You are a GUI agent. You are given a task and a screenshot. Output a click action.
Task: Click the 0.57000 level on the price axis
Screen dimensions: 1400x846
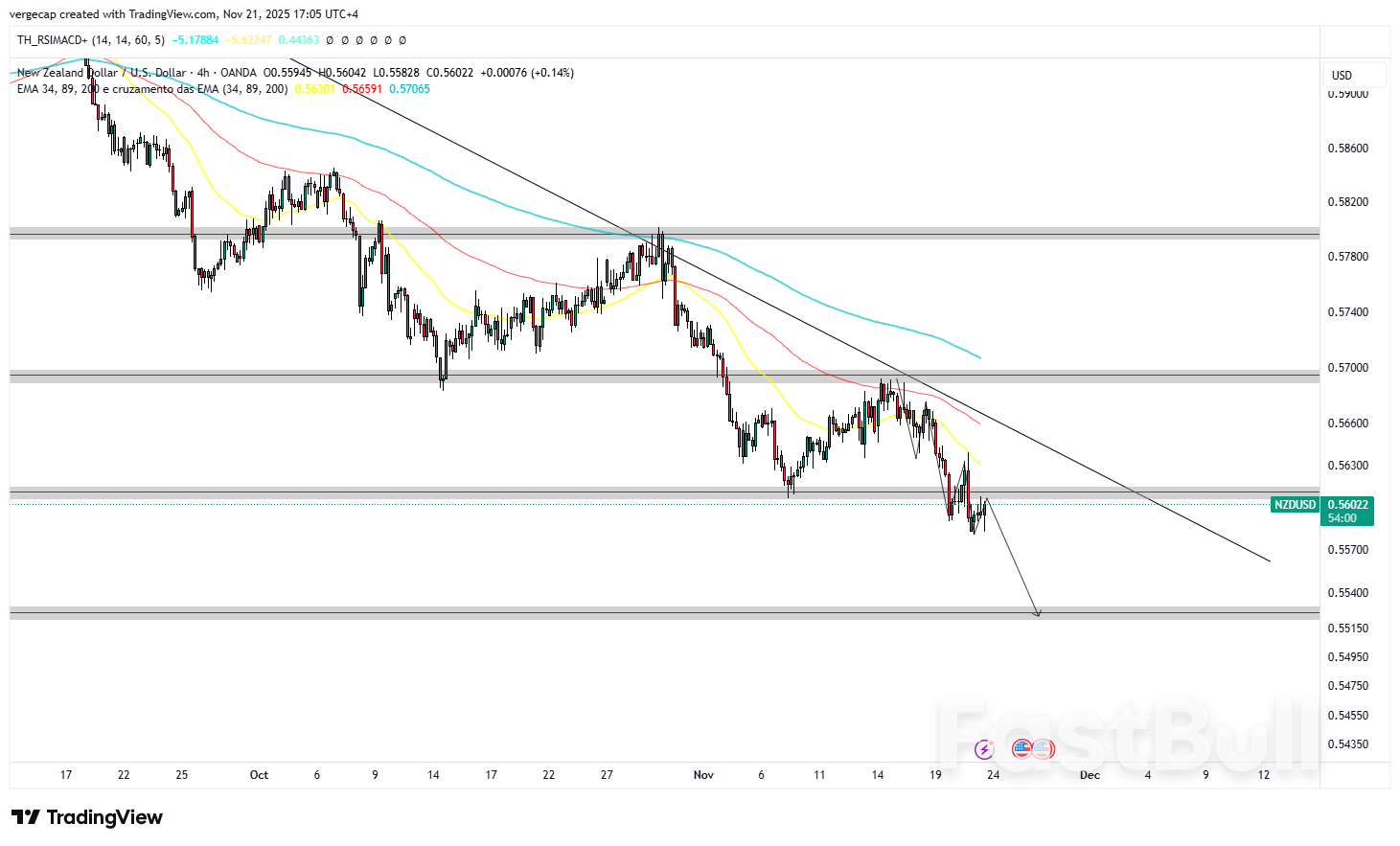coord(1347,368)
